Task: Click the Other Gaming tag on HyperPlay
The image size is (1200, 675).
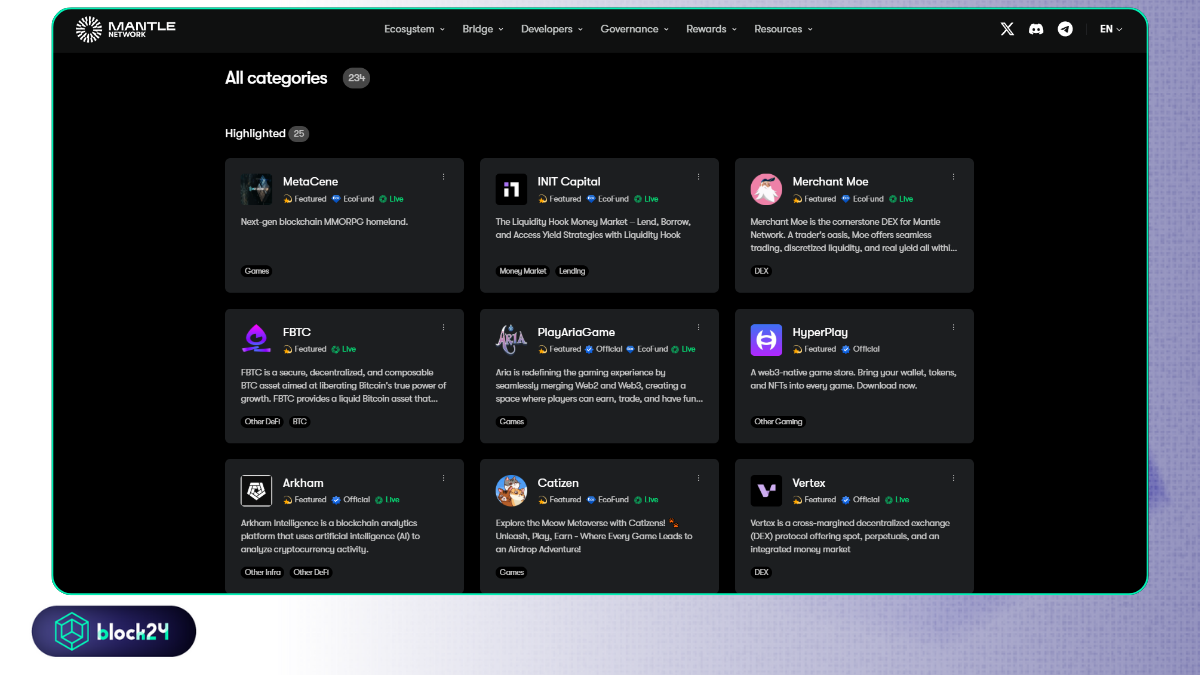Action: [x=779, y=422]
